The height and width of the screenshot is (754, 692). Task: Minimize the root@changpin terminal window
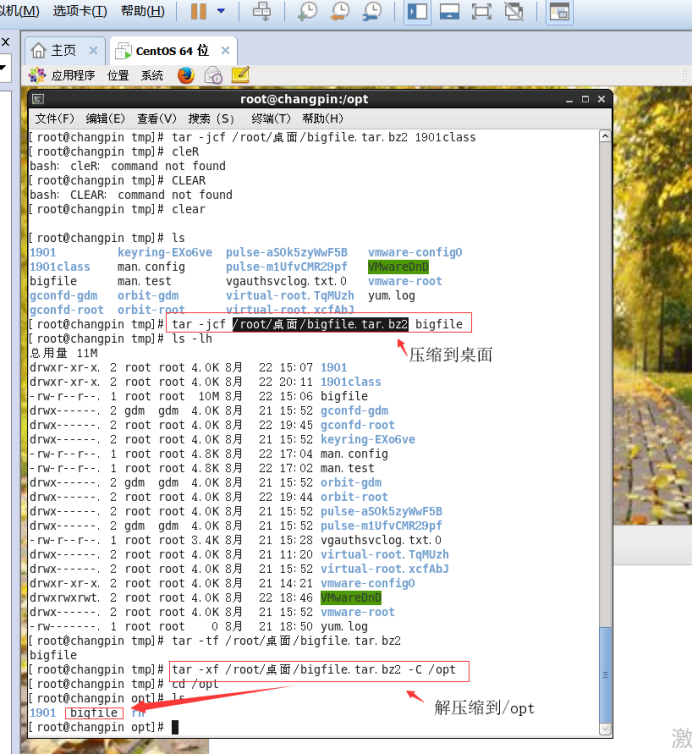pyautogui.click(x=569, y=99)
